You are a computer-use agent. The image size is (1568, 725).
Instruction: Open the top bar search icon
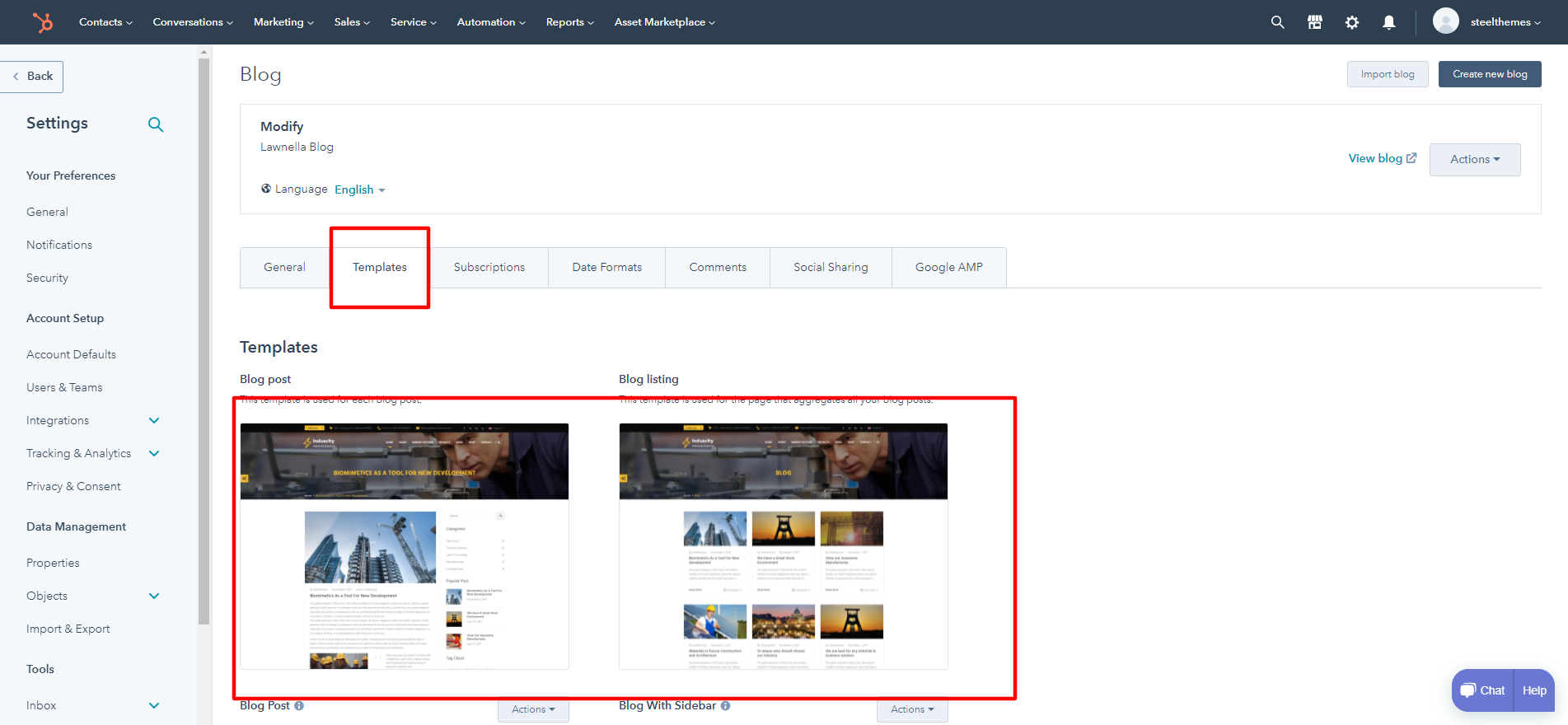[x=1277, y=22]
